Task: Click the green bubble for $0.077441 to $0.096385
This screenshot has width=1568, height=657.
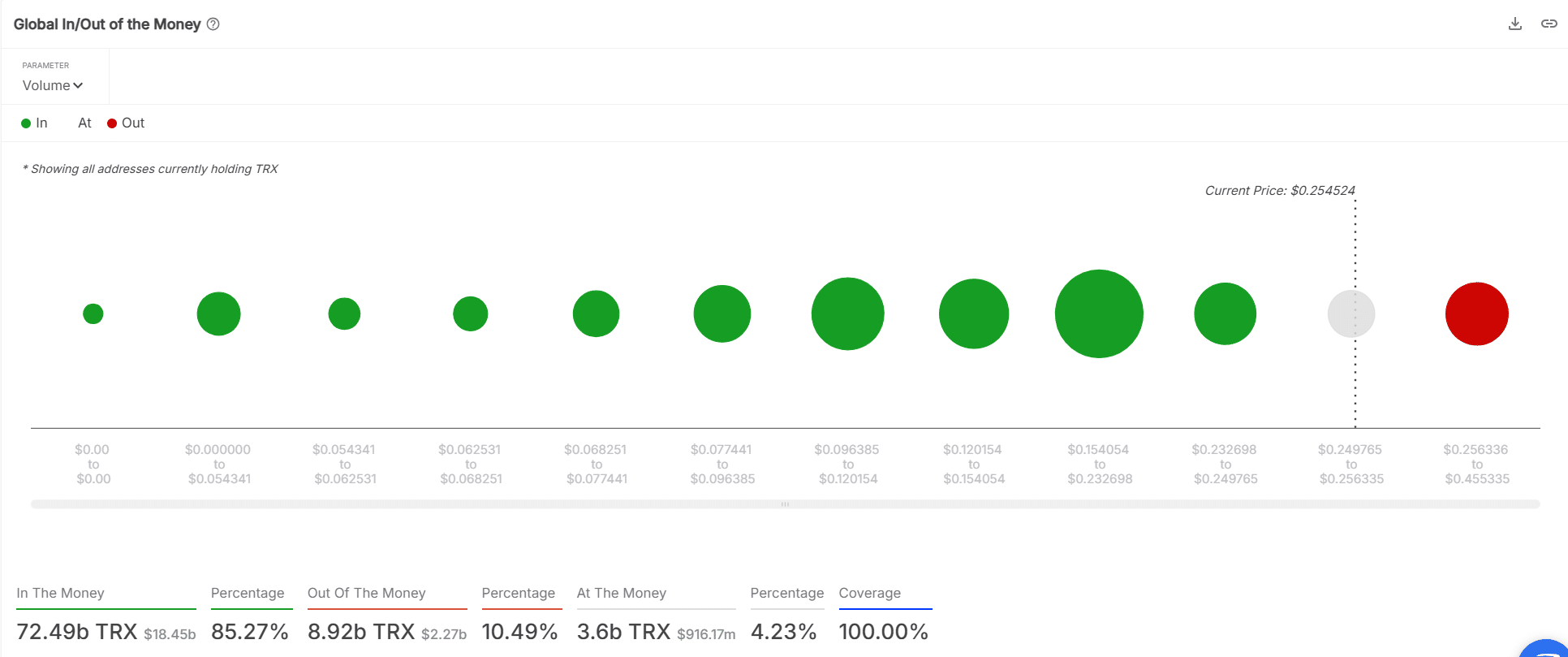Action: tap(722, 313)
